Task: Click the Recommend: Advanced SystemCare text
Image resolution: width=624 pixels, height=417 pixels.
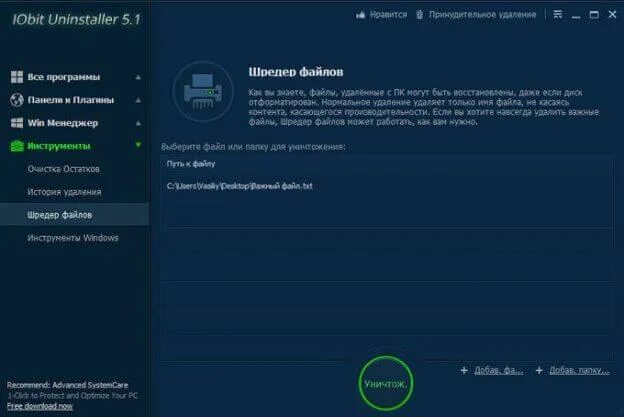Action: tap(68, 385)
